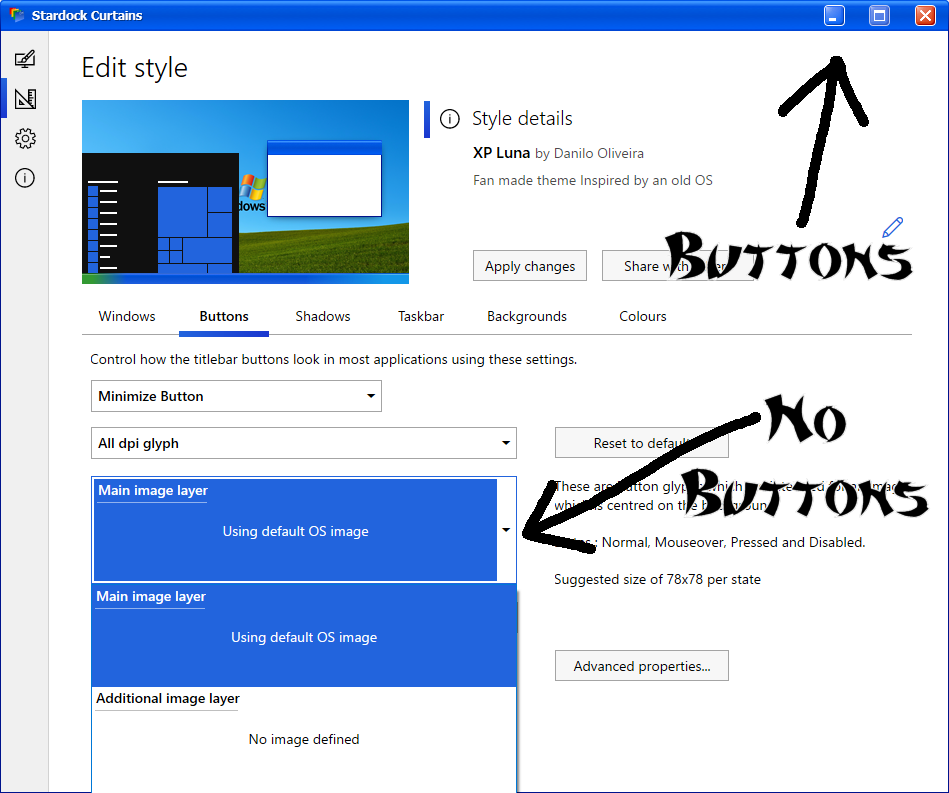Click Reset to default button
Image resolution: width=949 pixels, height=793 pixels.
[642, 443]
